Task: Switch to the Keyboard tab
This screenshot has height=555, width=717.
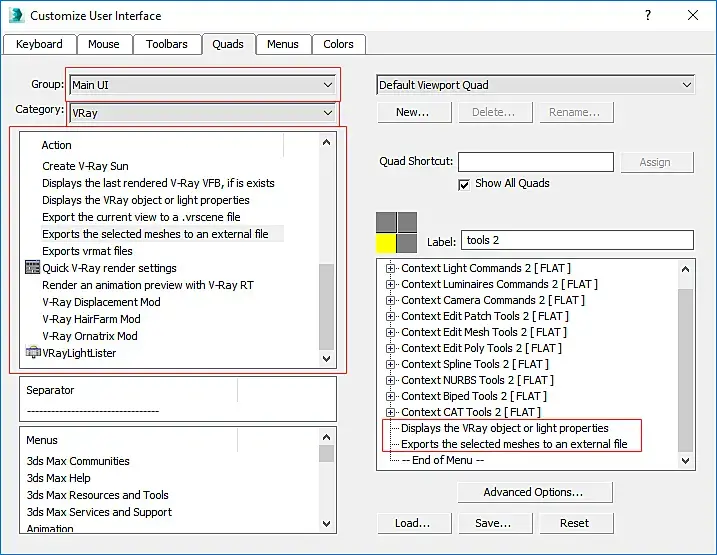Action: coord(39,44)
